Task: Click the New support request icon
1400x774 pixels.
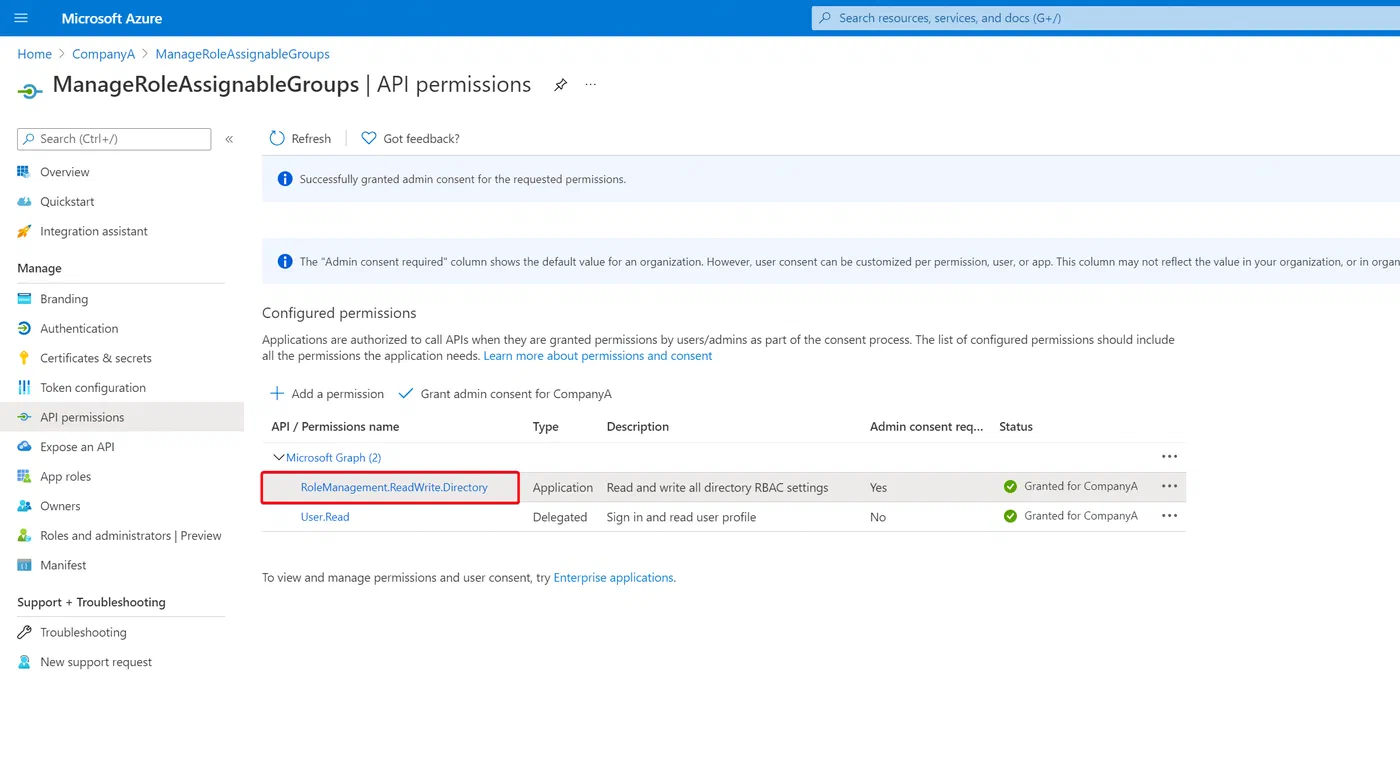Action: [x=24, y=662]
